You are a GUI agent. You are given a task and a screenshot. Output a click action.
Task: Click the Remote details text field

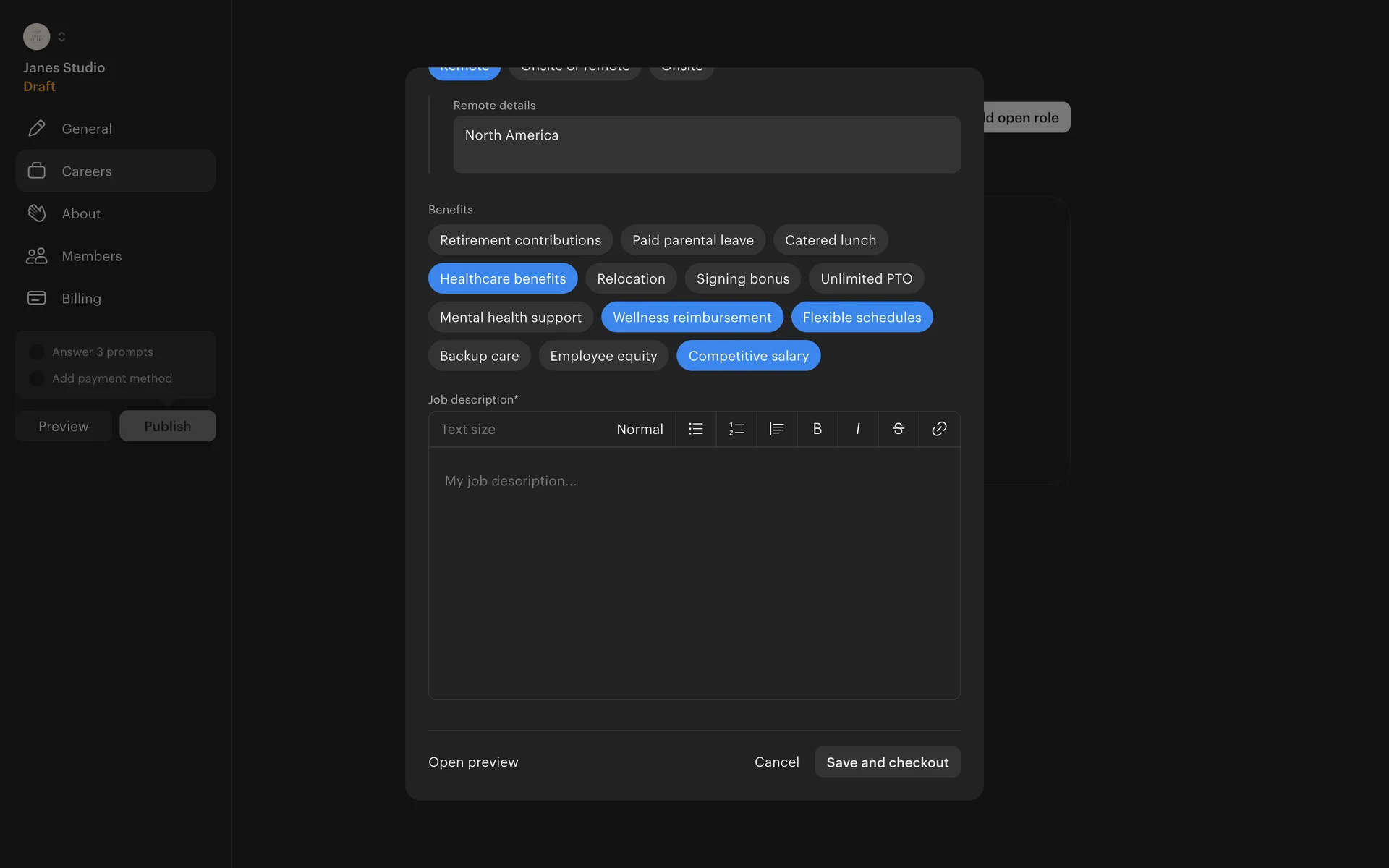[x=706, y=145]
